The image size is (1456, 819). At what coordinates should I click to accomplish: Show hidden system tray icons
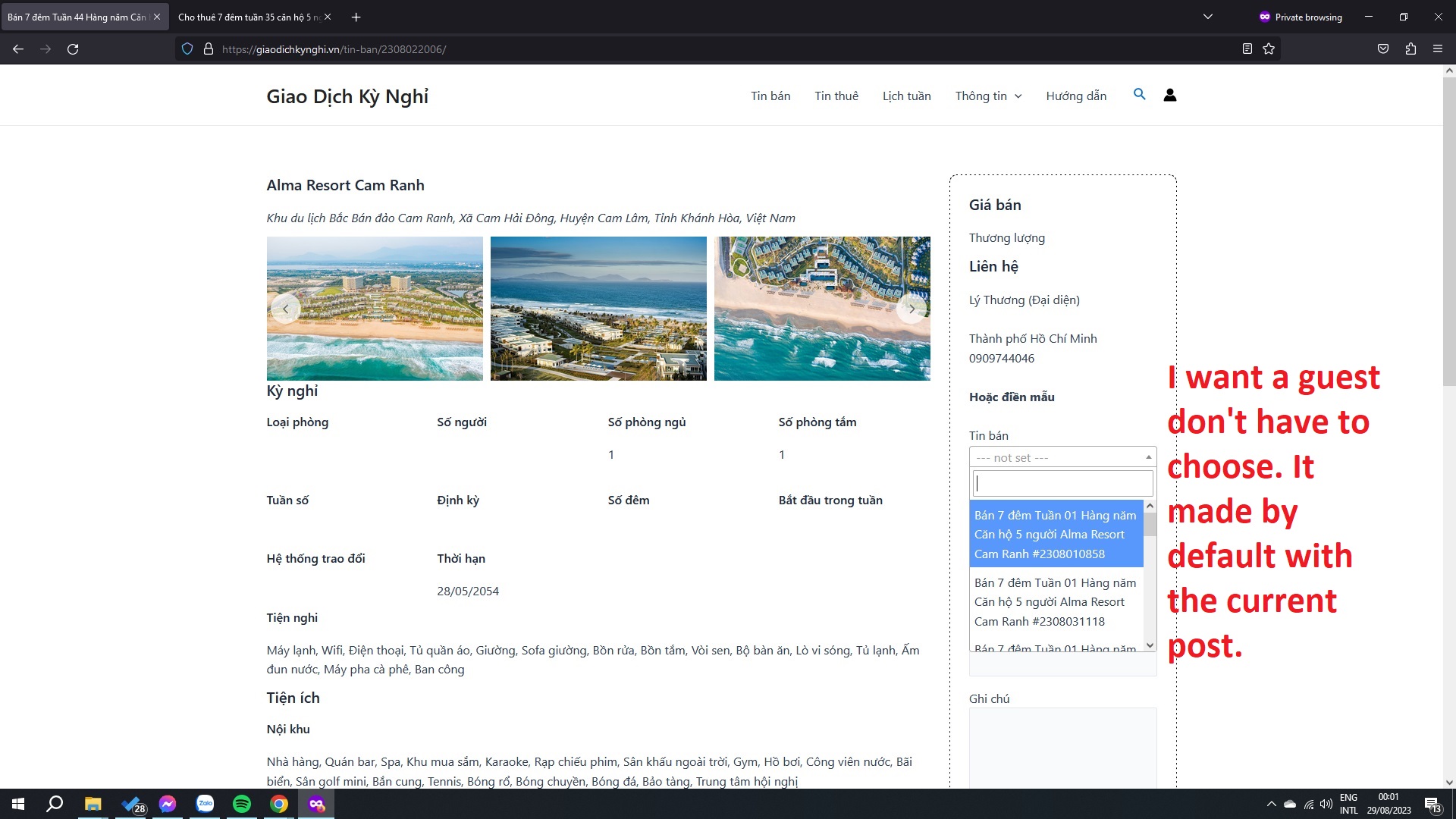[1271, 804]
